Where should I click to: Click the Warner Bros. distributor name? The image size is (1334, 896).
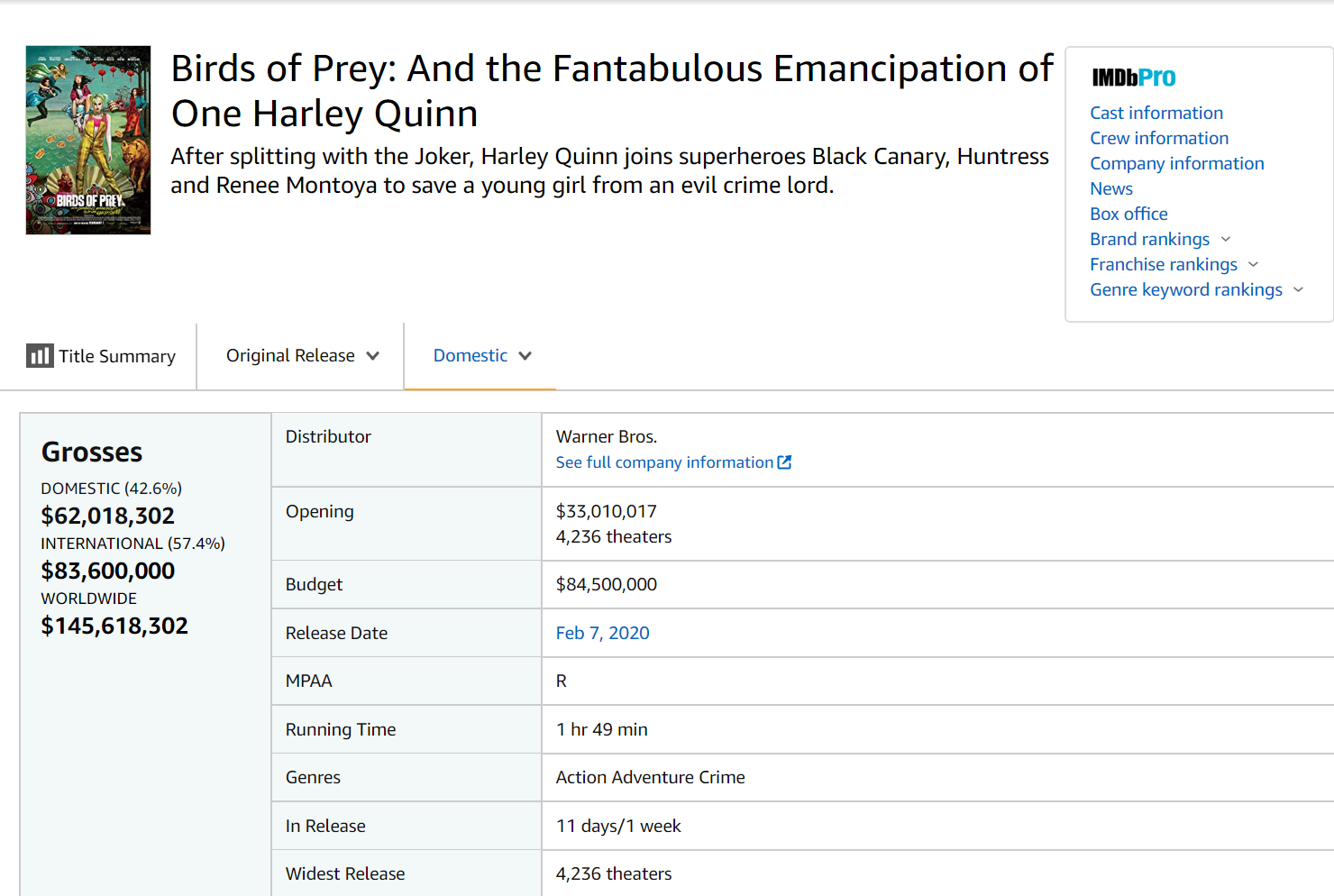pos(607,436)
